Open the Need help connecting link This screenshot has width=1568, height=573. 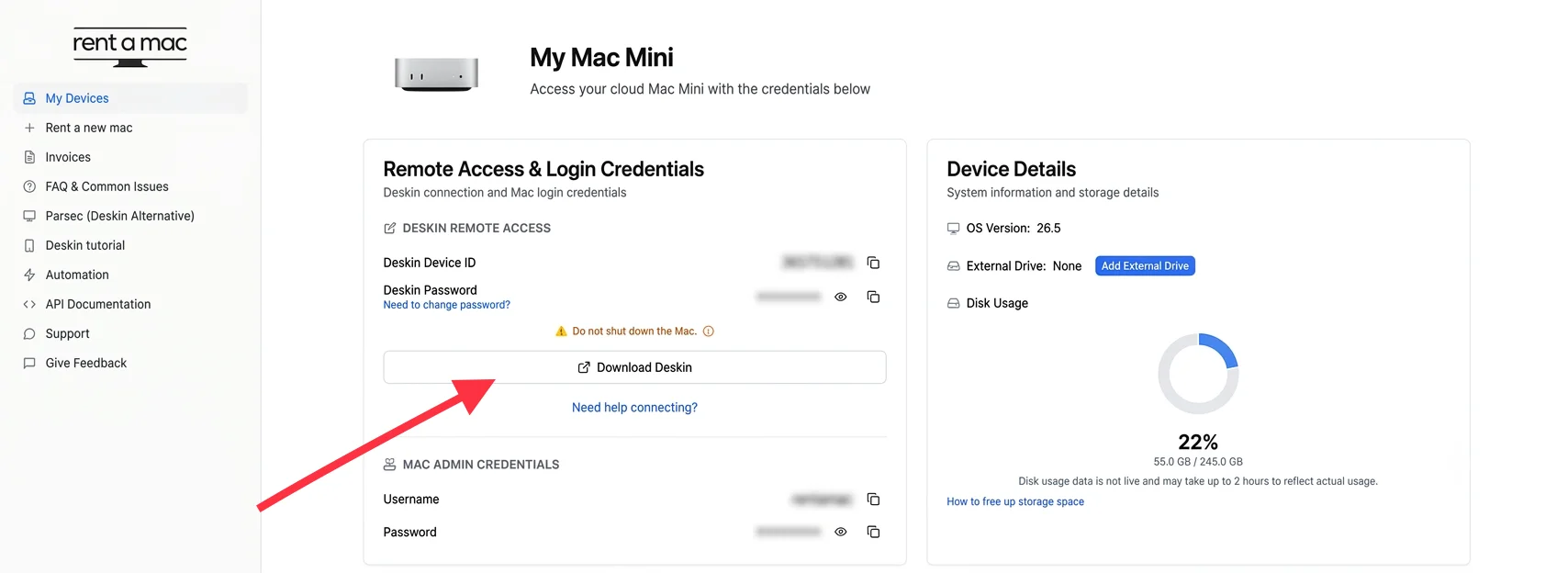[634, 408]
